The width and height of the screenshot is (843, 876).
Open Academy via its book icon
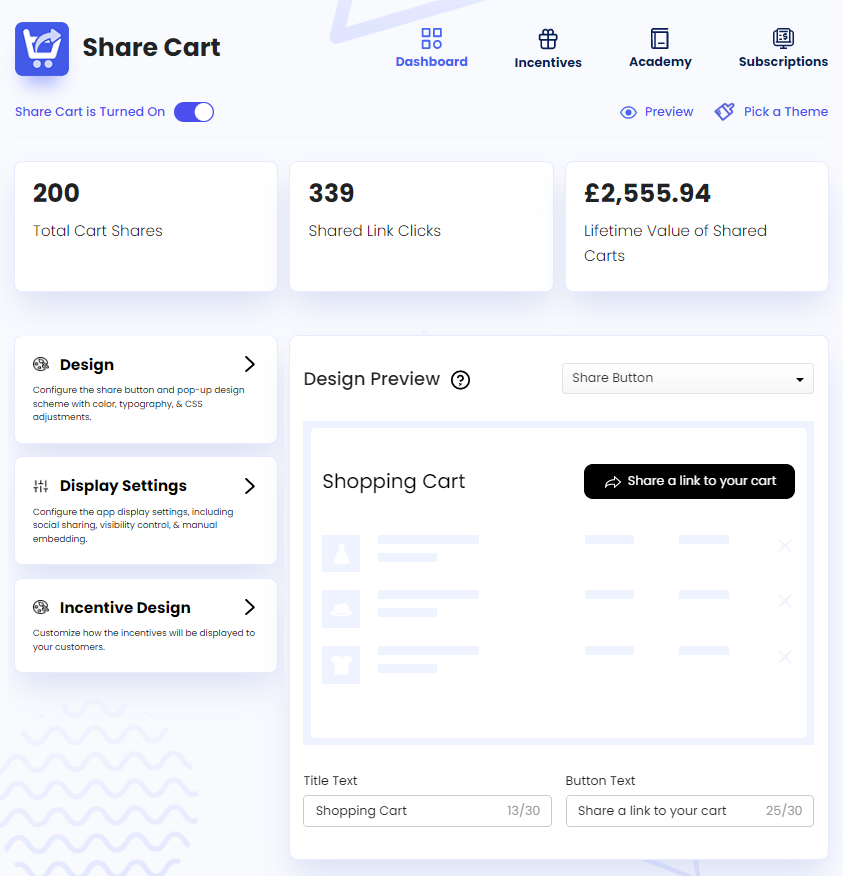(x=659, y=38)
